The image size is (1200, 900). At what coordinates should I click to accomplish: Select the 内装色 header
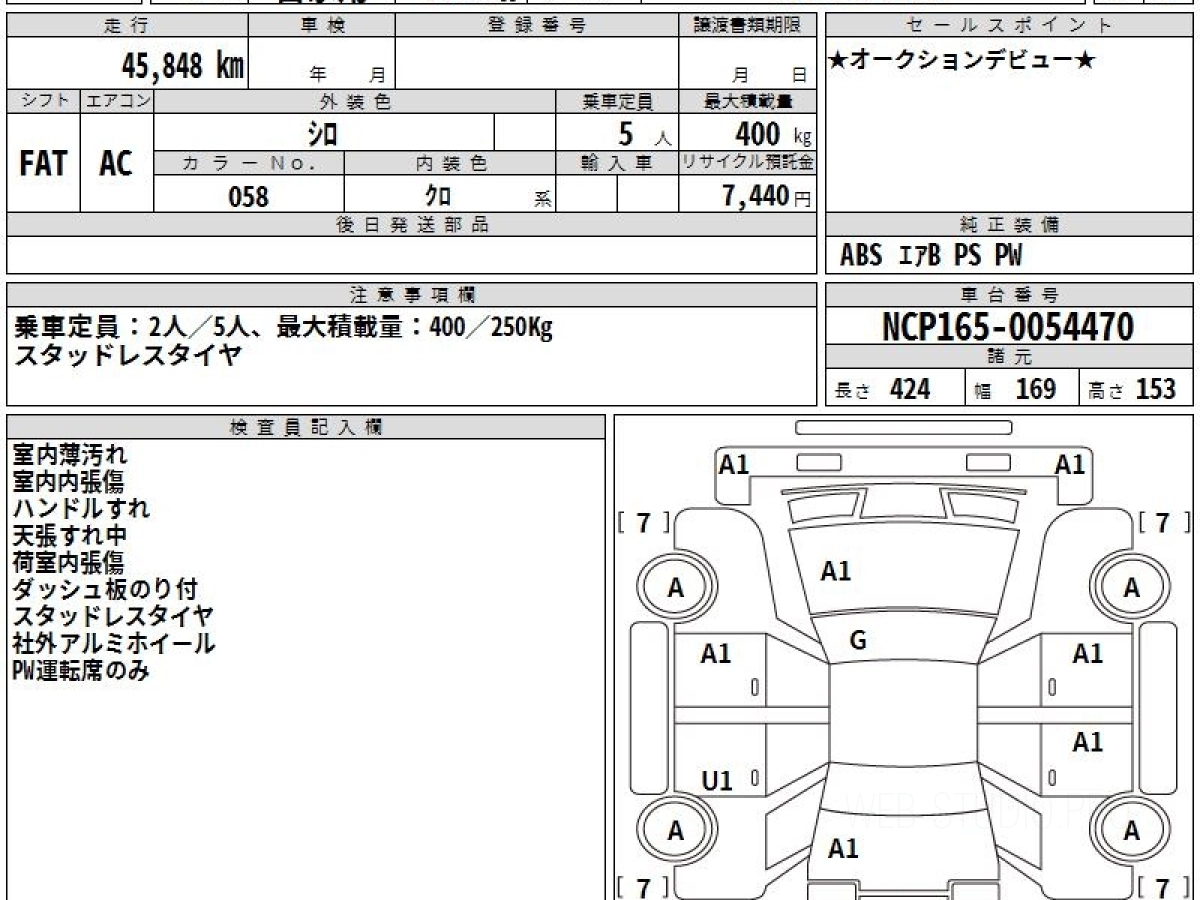pos(450,164)
